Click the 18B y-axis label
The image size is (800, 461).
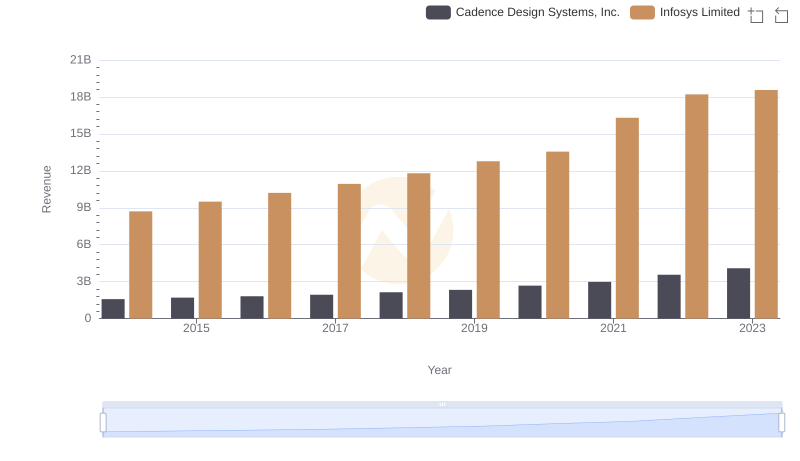point(81,97)
